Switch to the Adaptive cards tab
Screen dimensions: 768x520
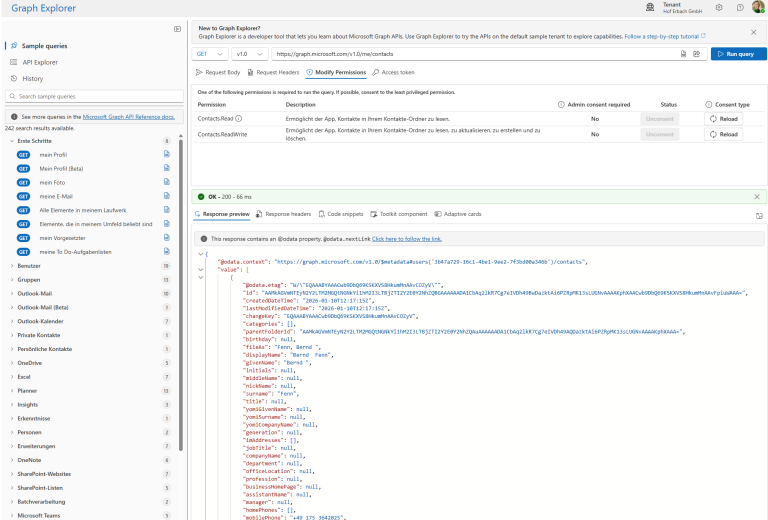click(x=458, y=214)
